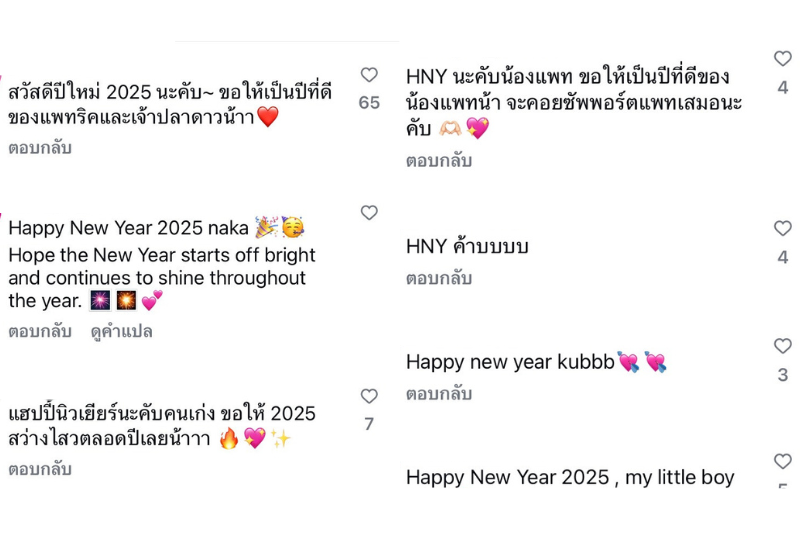Tap the heart beside 'HNY ค้าบบบบ'
This screenshot has width=800, height=546.
(x=782, y=229)
